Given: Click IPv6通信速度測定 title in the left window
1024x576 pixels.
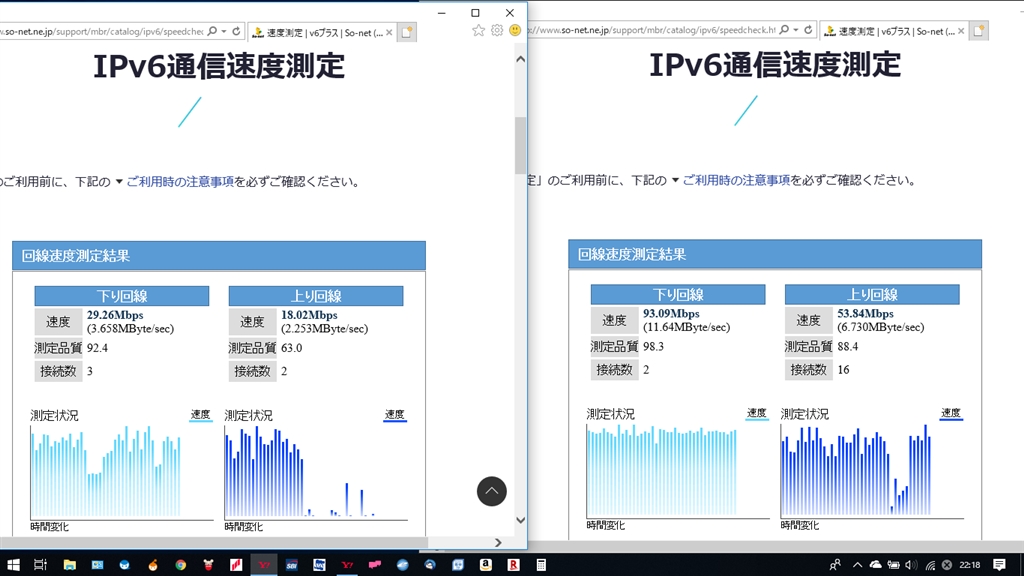Looking at the screenshot, I should pyautogui.click(x=219, y=67).
